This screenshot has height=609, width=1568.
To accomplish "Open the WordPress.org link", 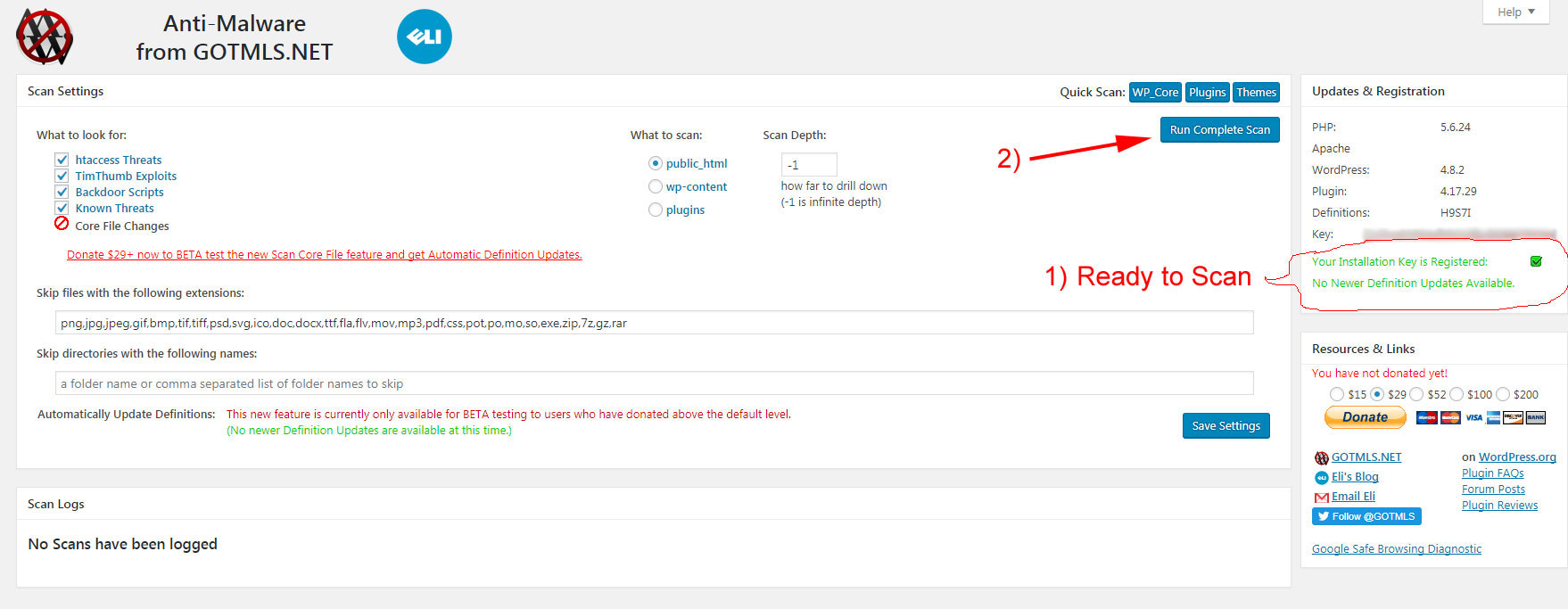I will point(1517,457).
